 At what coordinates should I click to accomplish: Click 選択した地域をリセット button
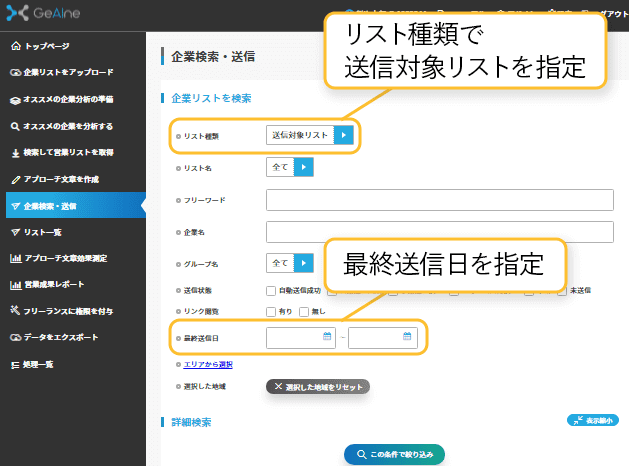coord(318,387)
